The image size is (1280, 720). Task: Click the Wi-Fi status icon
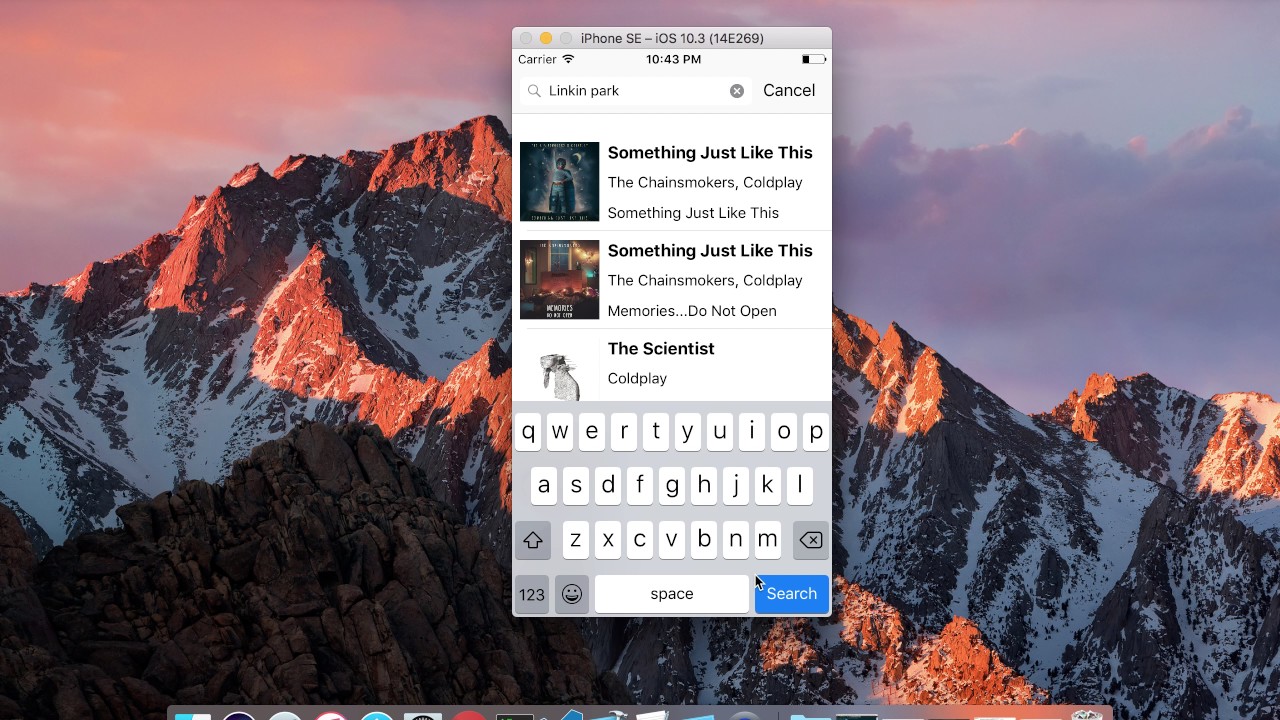[x=569, y=60]
